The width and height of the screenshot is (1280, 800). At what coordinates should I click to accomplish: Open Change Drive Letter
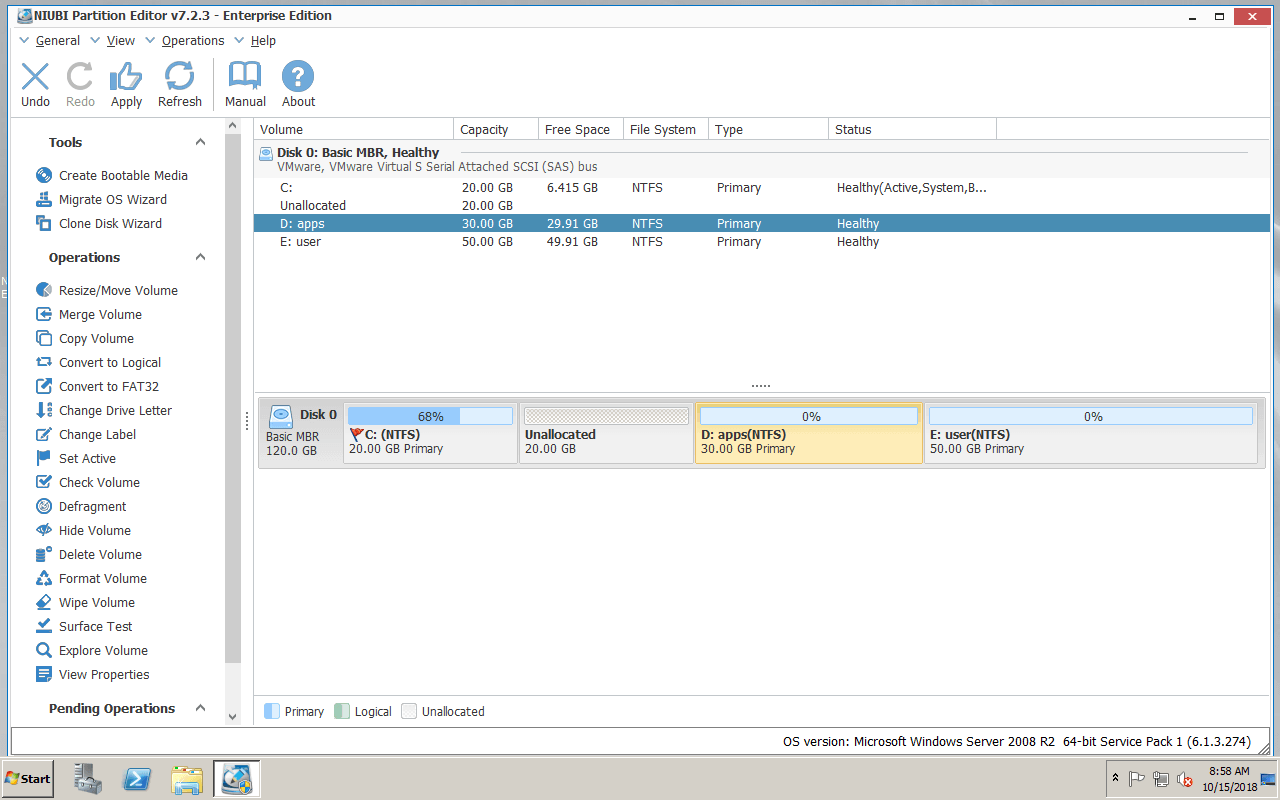[104, 410]
